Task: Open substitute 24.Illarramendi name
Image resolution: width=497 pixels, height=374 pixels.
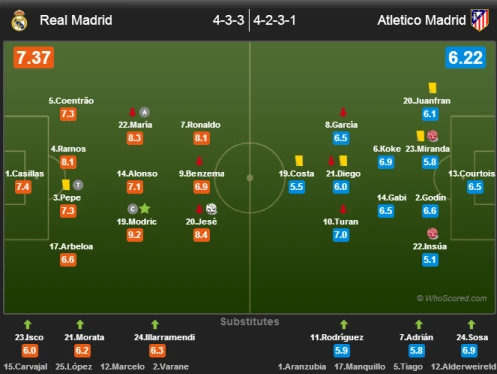Action: [165, 337]
